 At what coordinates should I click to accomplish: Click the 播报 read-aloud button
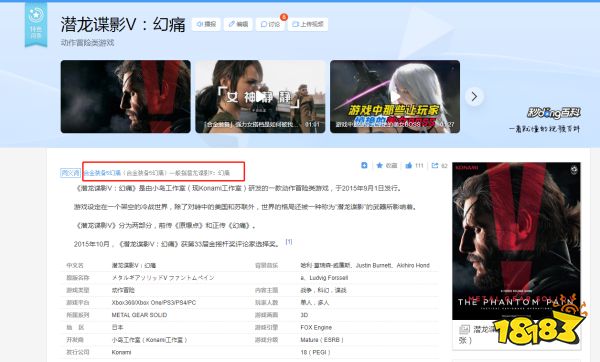pyautogui.click(x=206, y=24)
